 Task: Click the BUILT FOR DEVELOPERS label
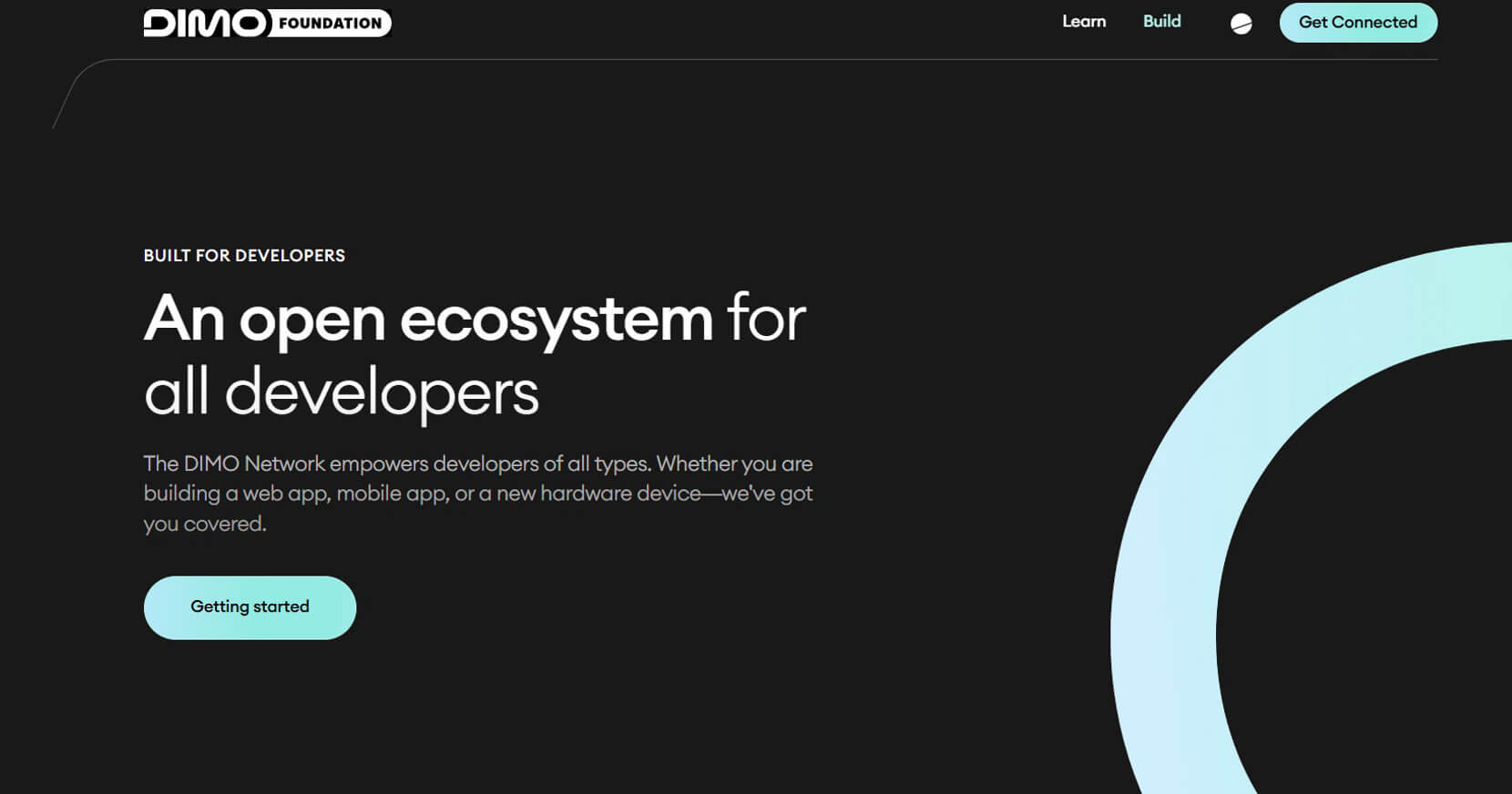point(244,256)
